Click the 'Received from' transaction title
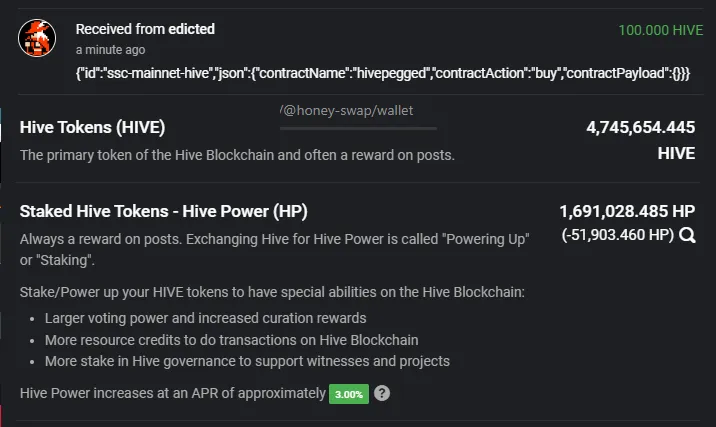The width and height of the screenshot is (716, 427). (x=145, y=29)
